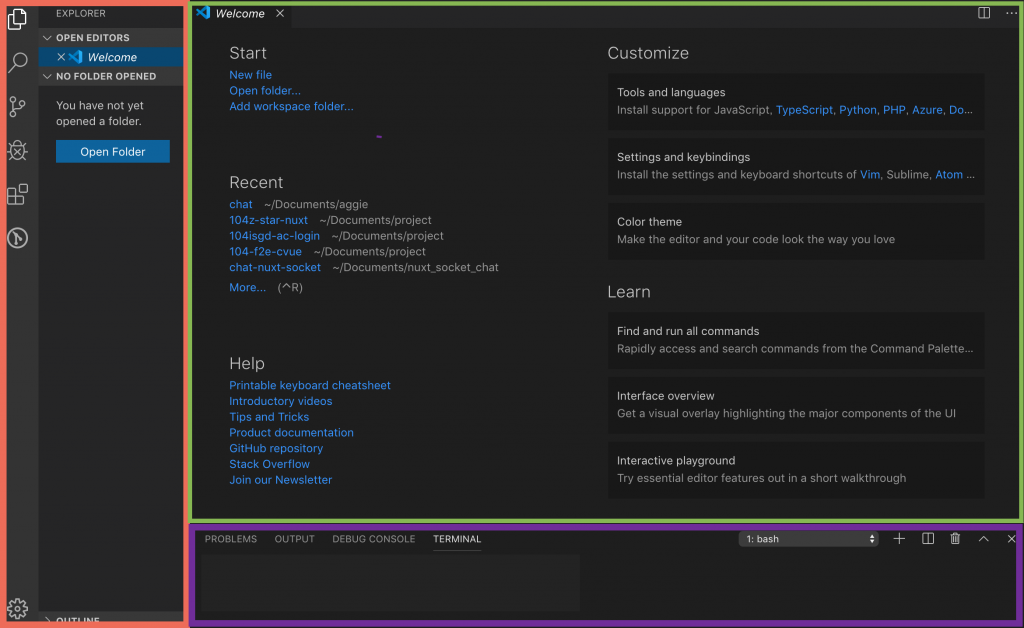Image resolution: width=1024 pixels, height=628 pixels.
Task: Open Tips and Tricks link
Action: pyautogui.click(x=268, y=416)
